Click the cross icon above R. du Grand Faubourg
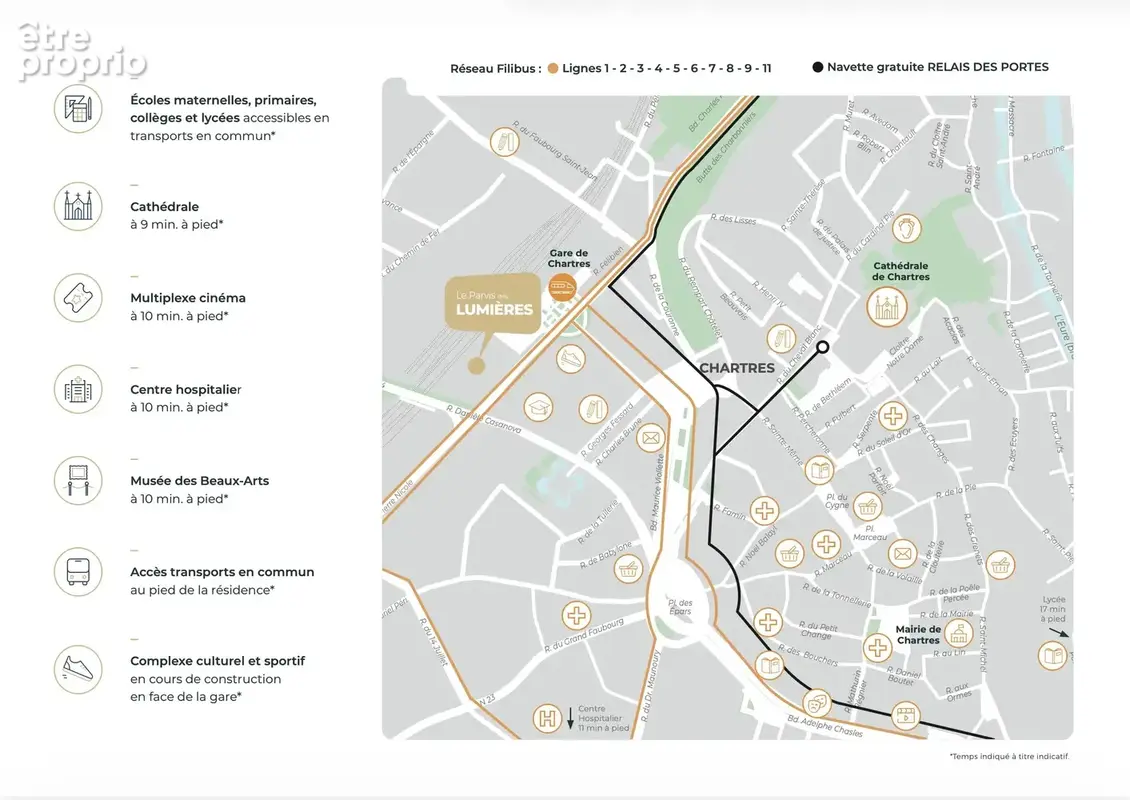 pos(577,615)
